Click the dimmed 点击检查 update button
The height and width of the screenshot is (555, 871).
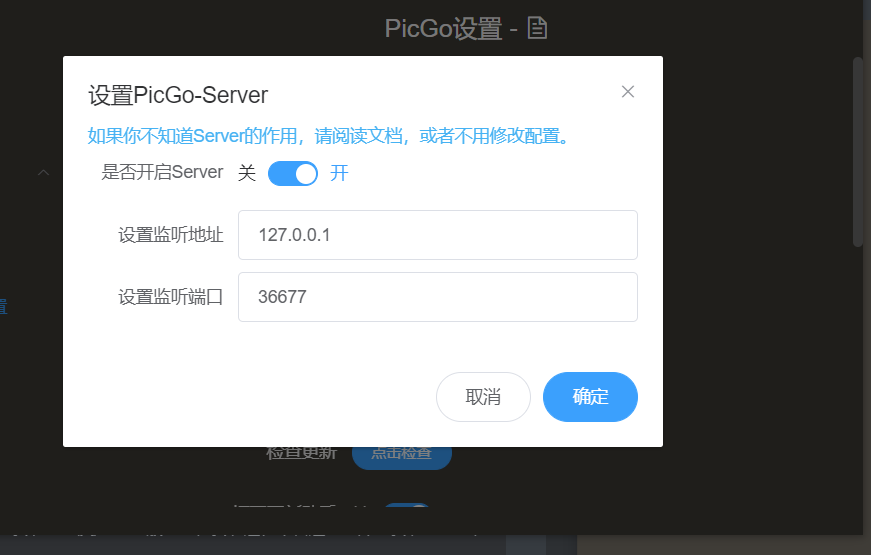402,453
